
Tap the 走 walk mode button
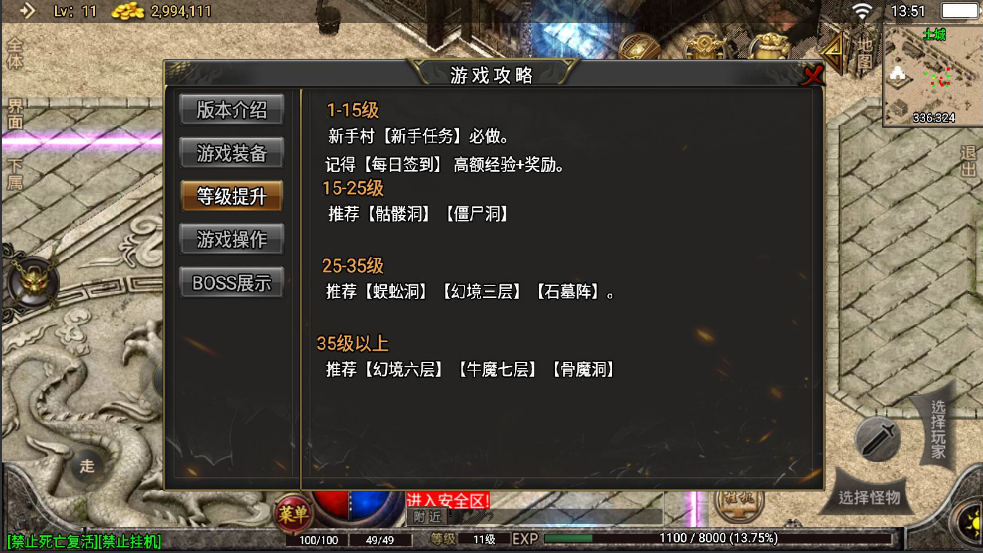click(87, 466)
